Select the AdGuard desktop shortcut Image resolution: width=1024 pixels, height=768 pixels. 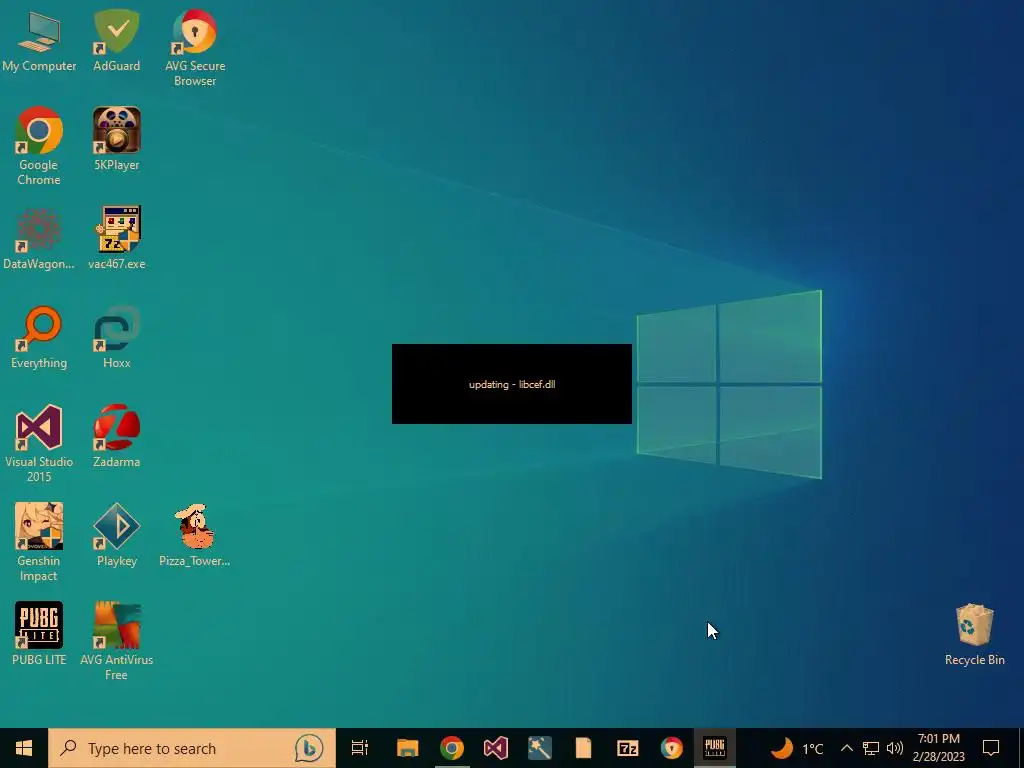pyautogui.click(x=116, y=40)
